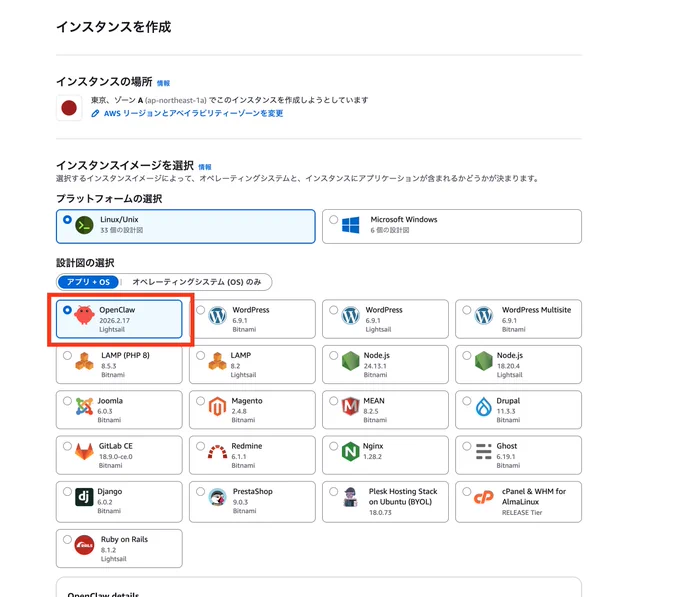Click the WordPress Bitnami 6.9.1 logo icon
This screenshot has height=597, width=680.
tap(217, 316)
